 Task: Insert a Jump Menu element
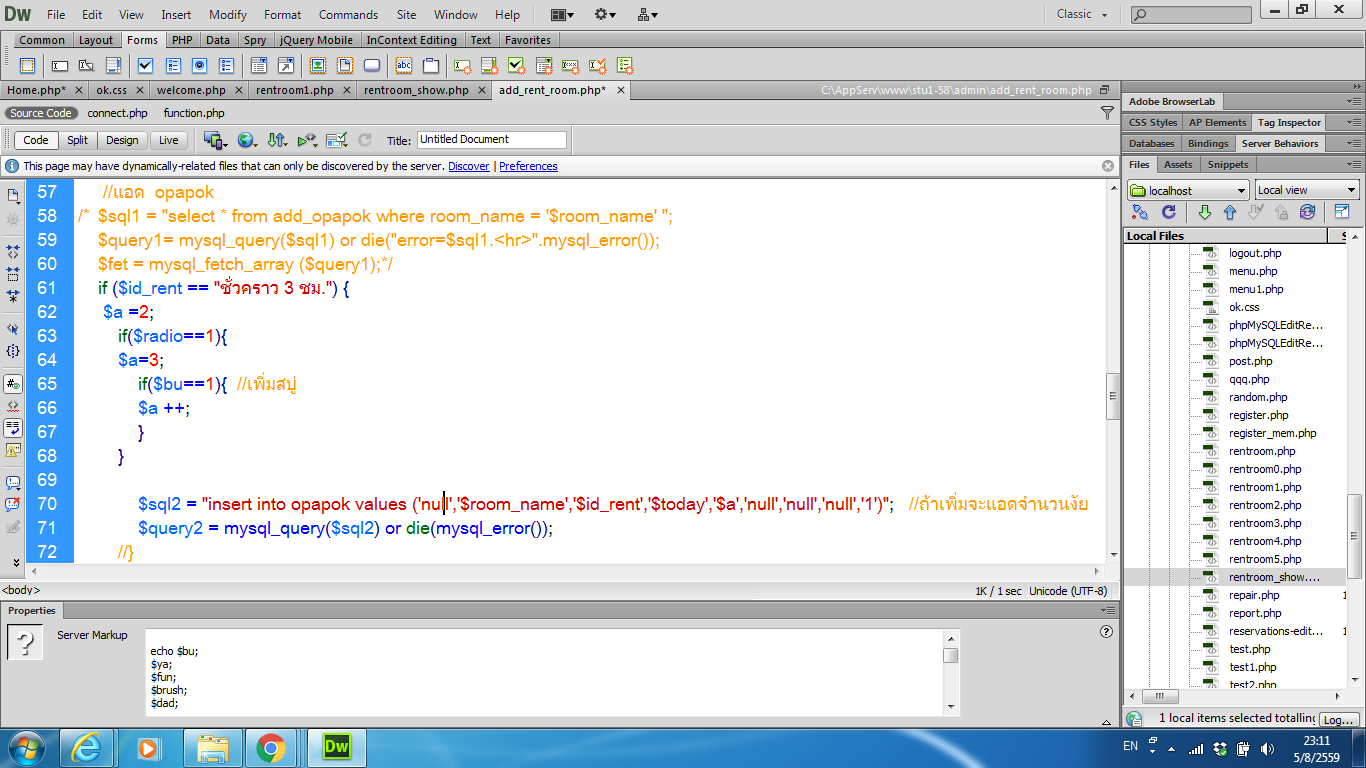(286, 66)
